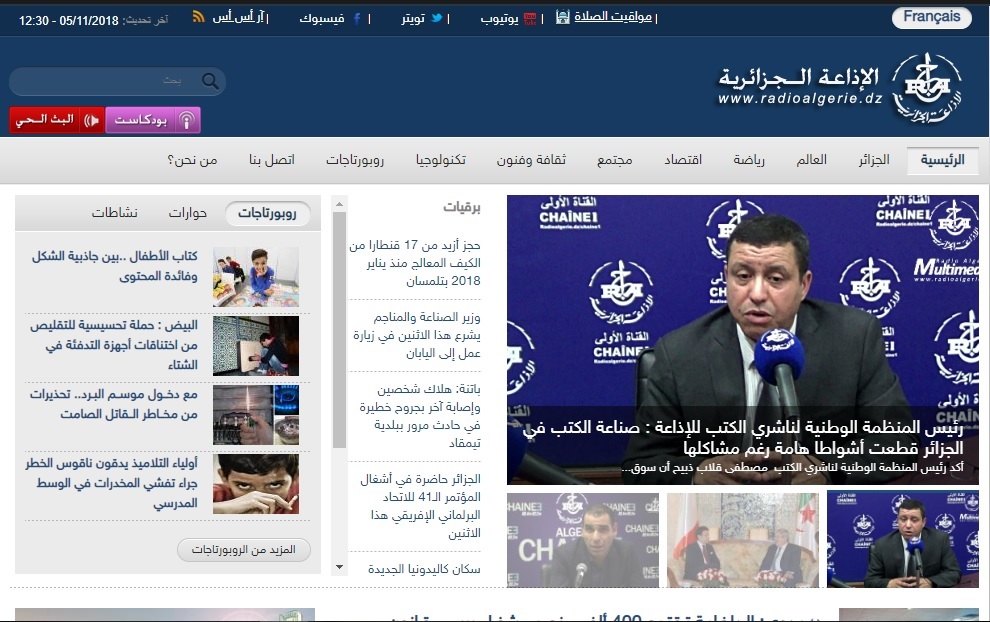The width and height of the screenshot is (990, 622).
Task: Click the search magnifier icon
Action: pos(210,82)
